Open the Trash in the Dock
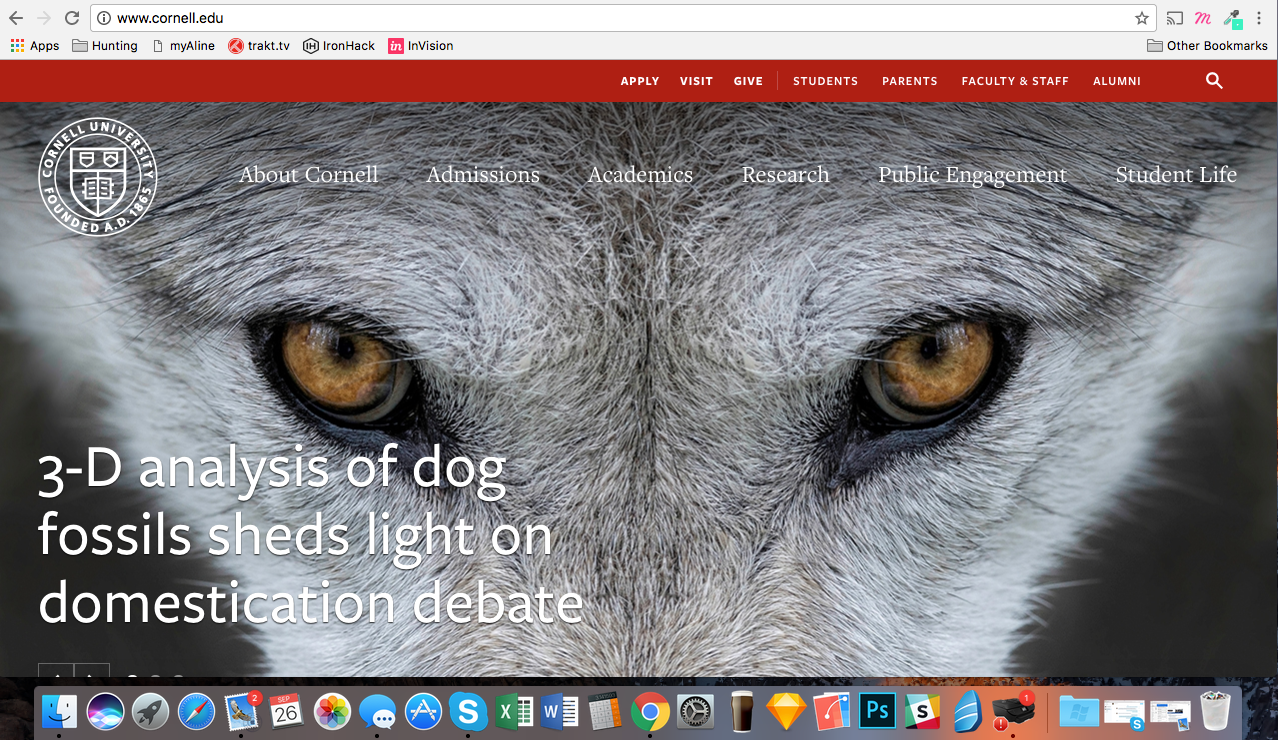This screenshot has height=740, width=1278. click(x=1216, y=712)
